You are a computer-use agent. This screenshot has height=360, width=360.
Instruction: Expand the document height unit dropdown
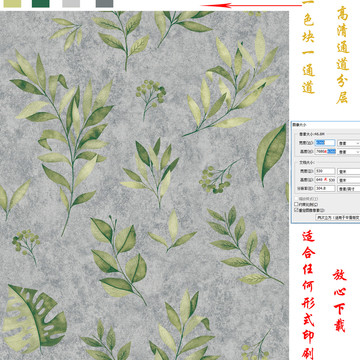point(349,180)
